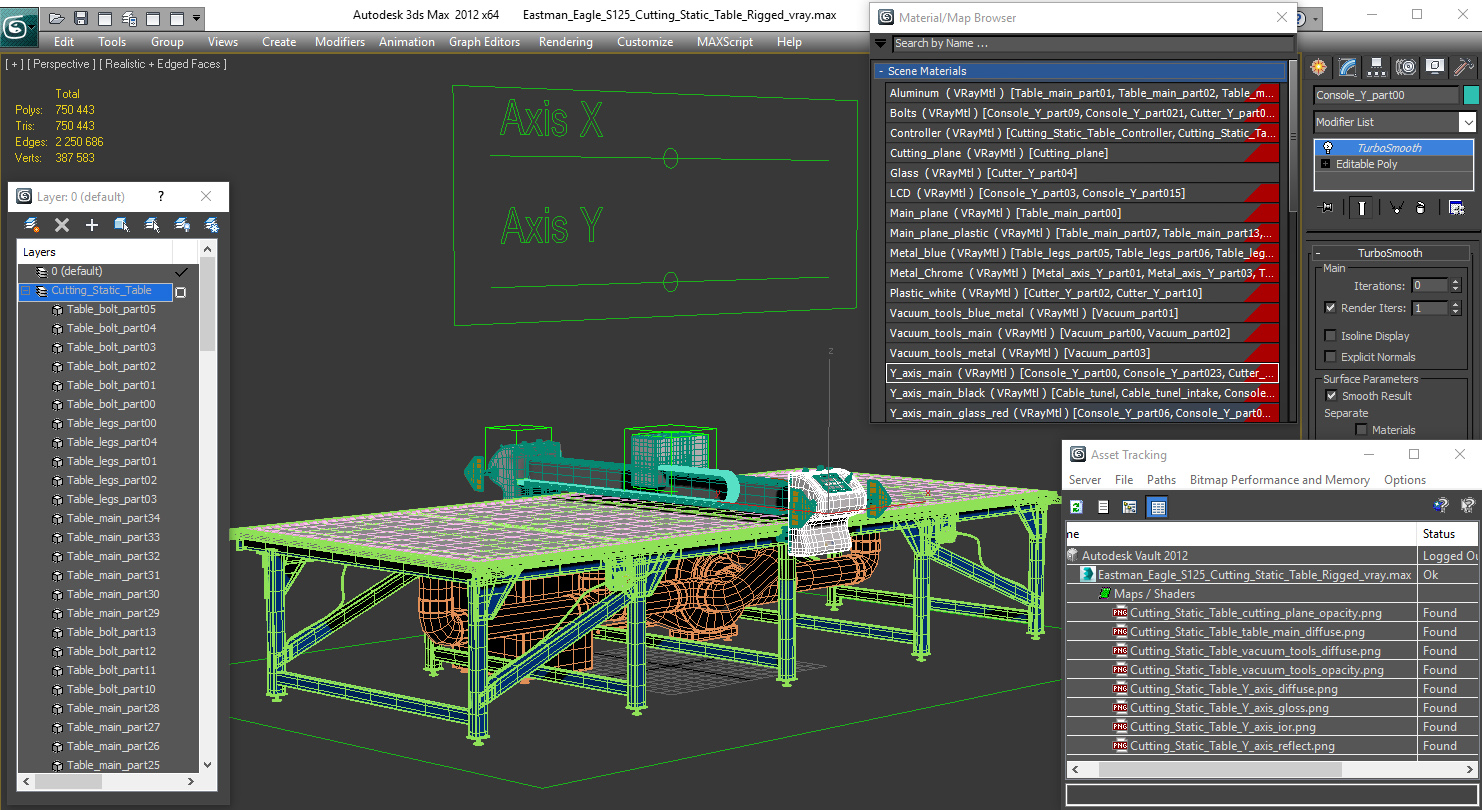Image resolution: width=1482 pixels, height=810 pixels.
Task: Click Search by Name field
Action: [1092, 43]
